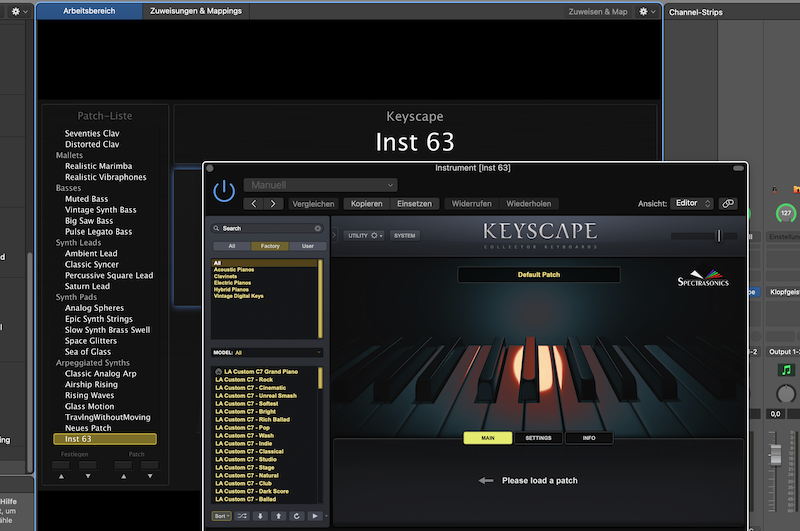Click the channel strip volume fader
Image resolution: width=800 pixels, height=531 pixels.
pos(775,454)
